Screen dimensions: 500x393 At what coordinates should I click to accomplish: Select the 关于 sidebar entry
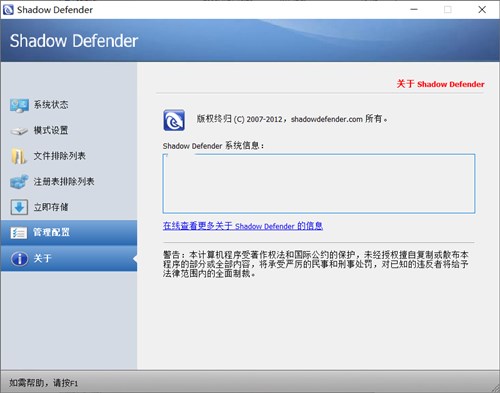click(69, 258)
